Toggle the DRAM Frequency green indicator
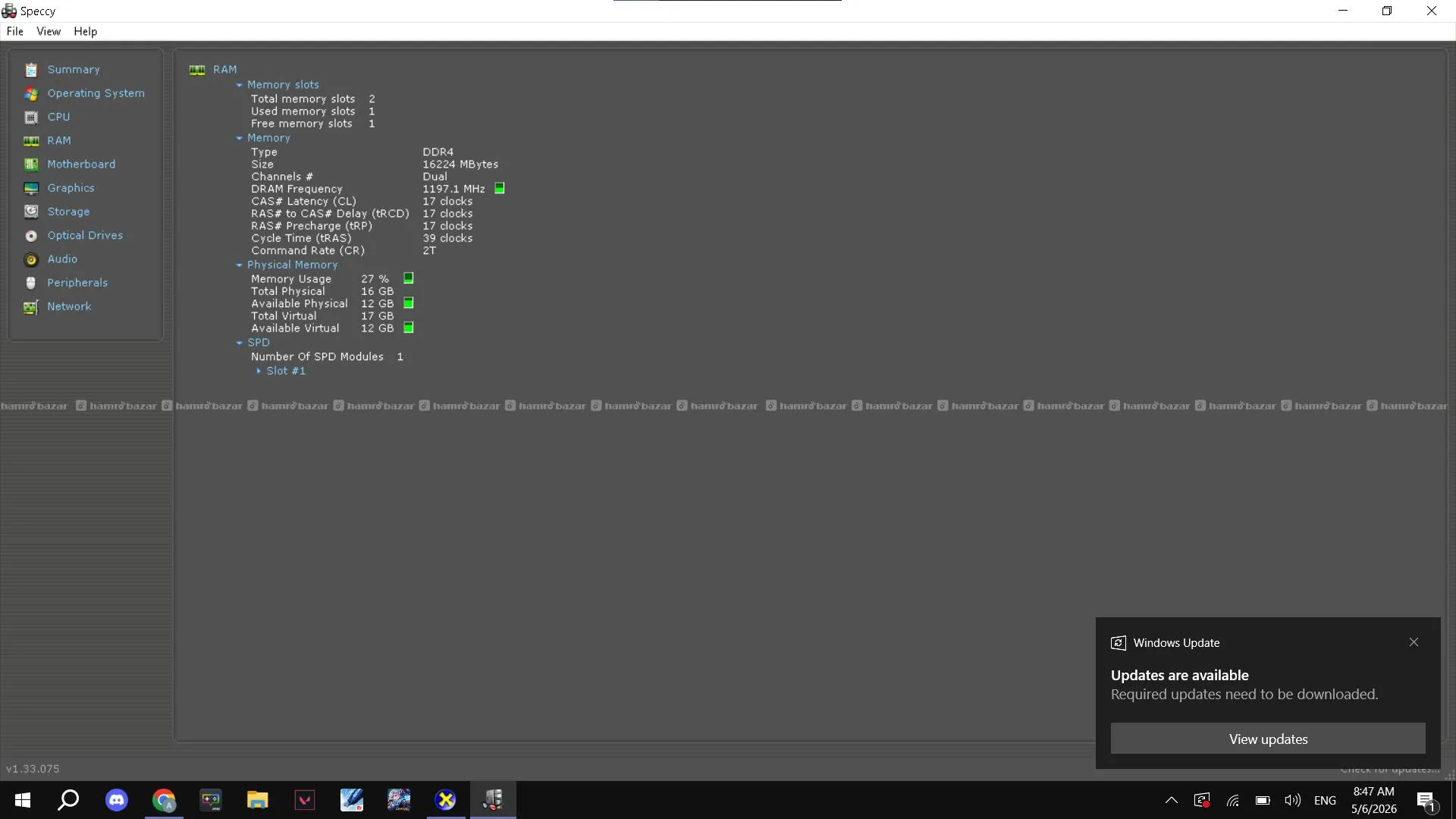Screen dimensions: 1456x819 (x=500, y=188)
